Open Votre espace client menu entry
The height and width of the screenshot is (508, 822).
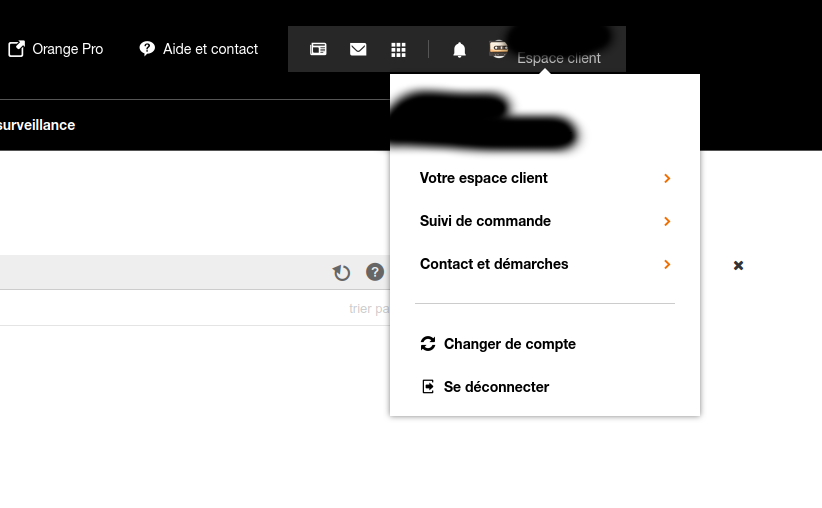click(x=545, y=178)
